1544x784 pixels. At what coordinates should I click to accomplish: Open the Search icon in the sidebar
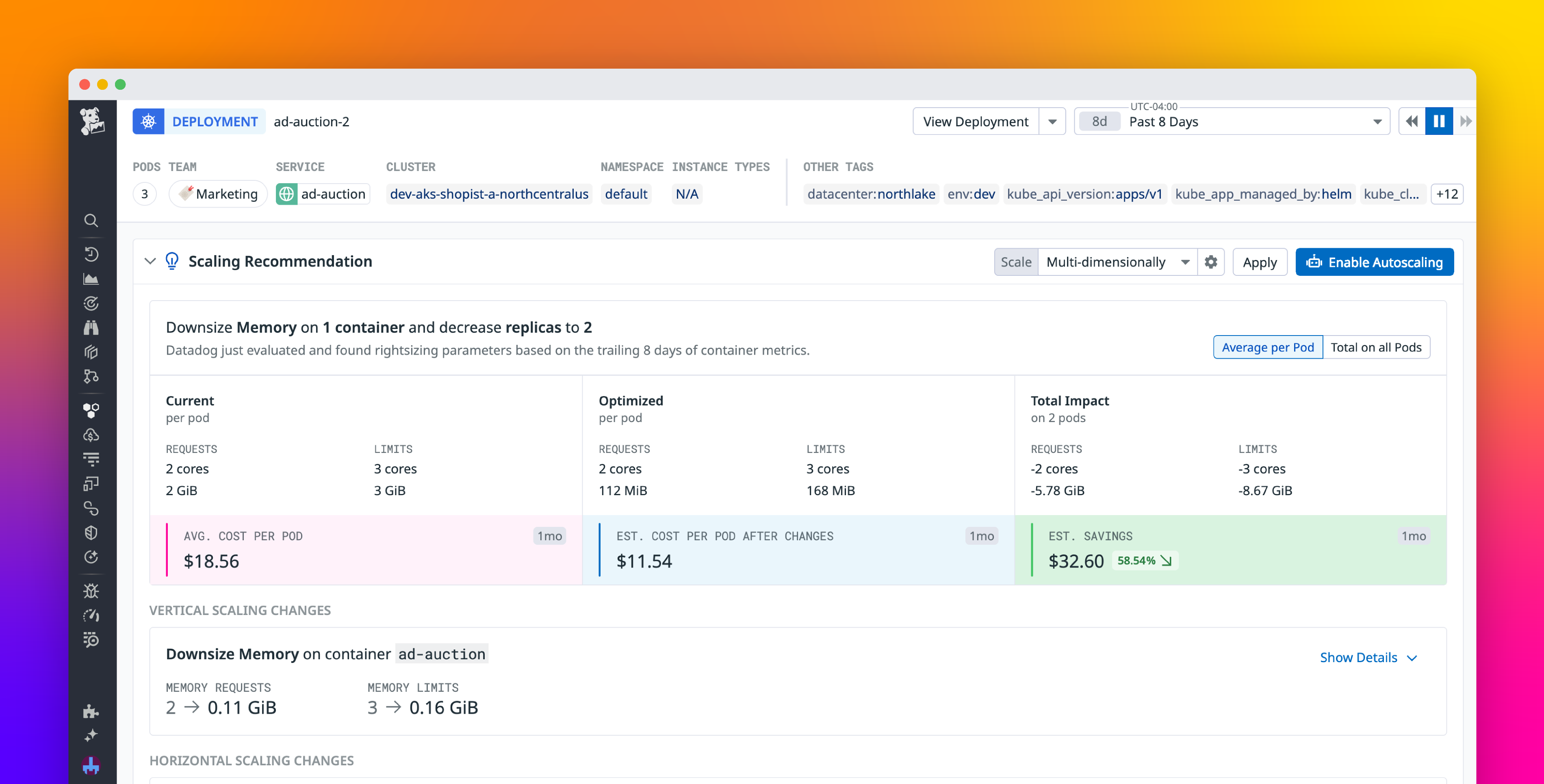point(91,221)
